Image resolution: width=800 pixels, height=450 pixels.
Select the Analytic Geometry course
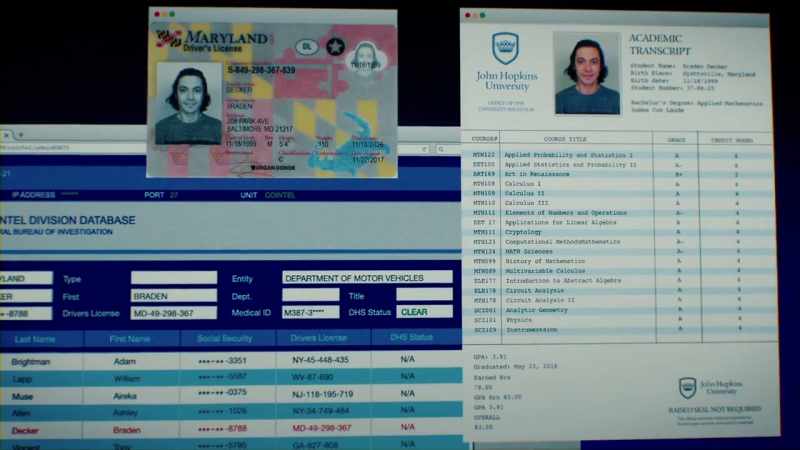pos(536,310)
